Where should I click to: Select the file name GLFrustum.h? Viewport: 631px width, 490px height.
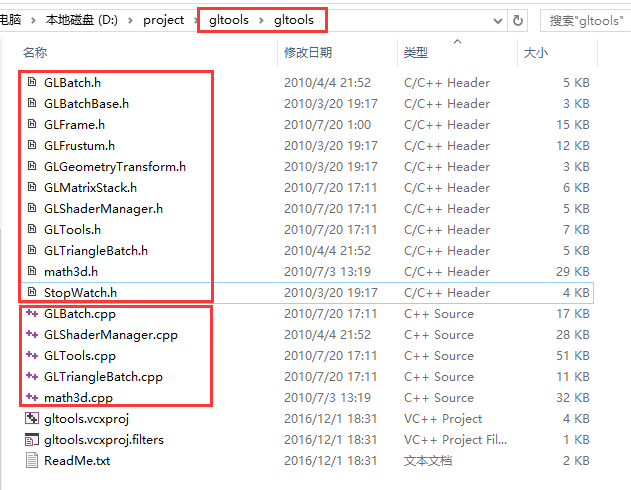79,145
